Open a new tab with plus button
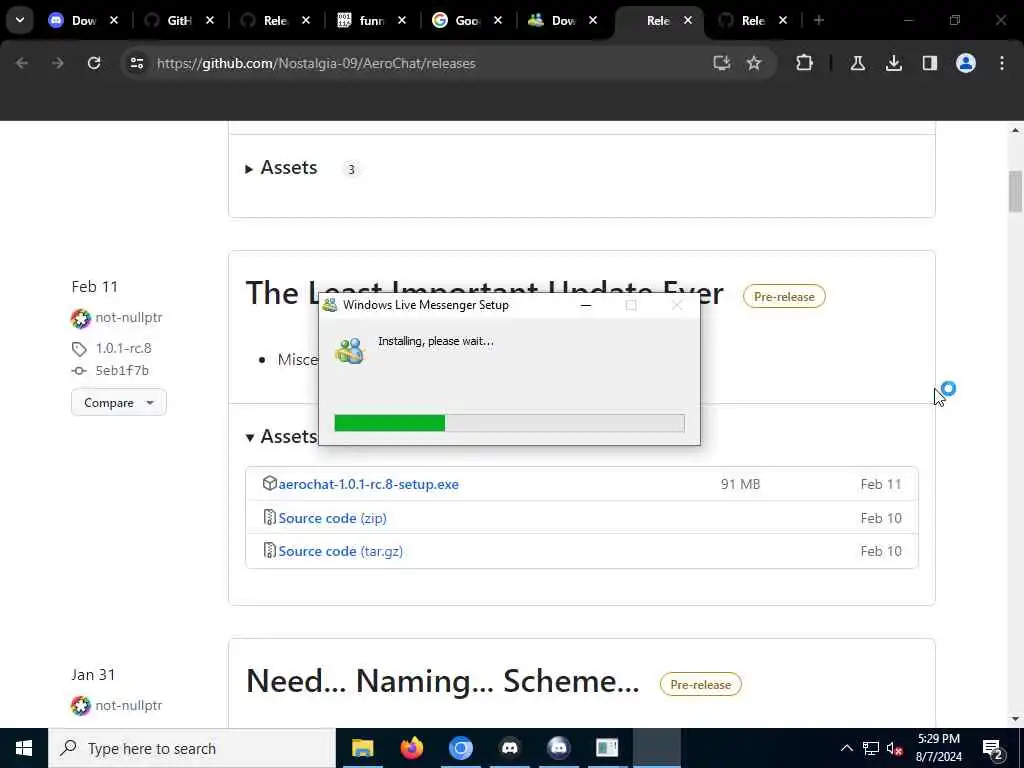 (x=819, y=21)
